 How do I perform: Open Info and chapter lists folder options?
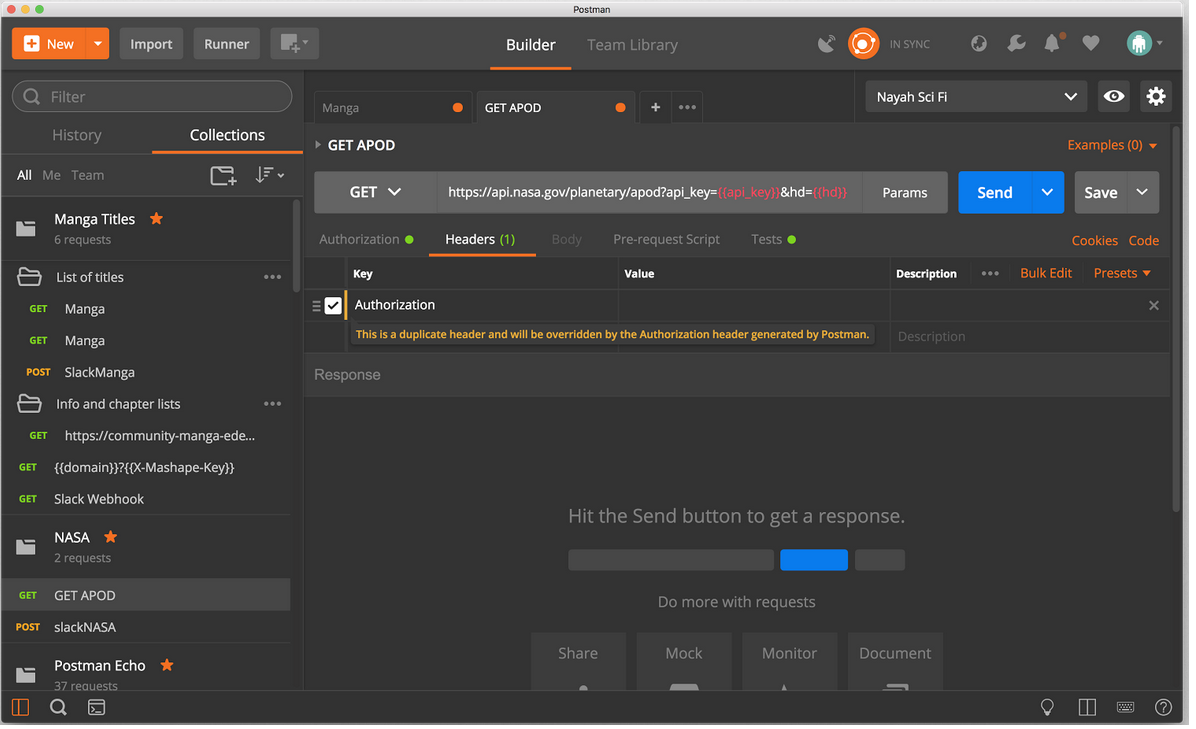(x=272, y=404)
